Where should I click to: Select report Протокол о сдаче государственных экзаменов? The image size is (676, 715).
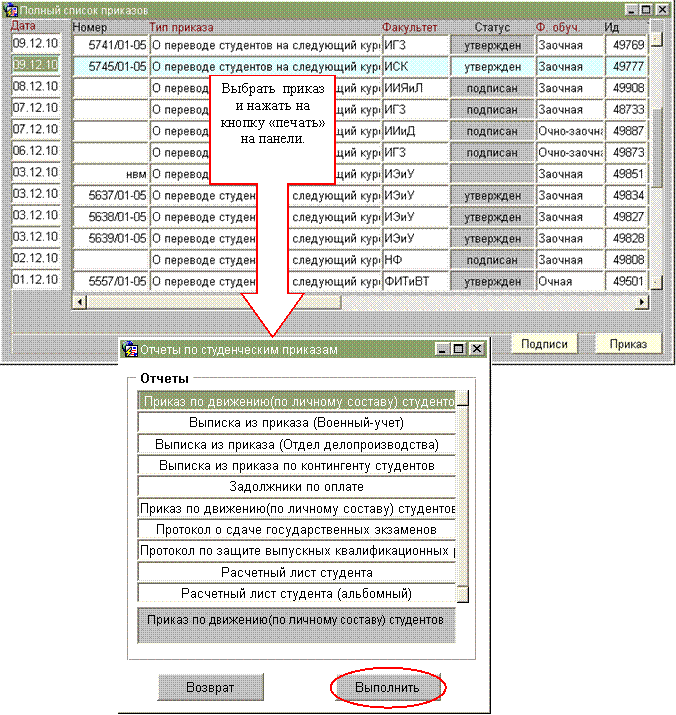click(296, 529)
